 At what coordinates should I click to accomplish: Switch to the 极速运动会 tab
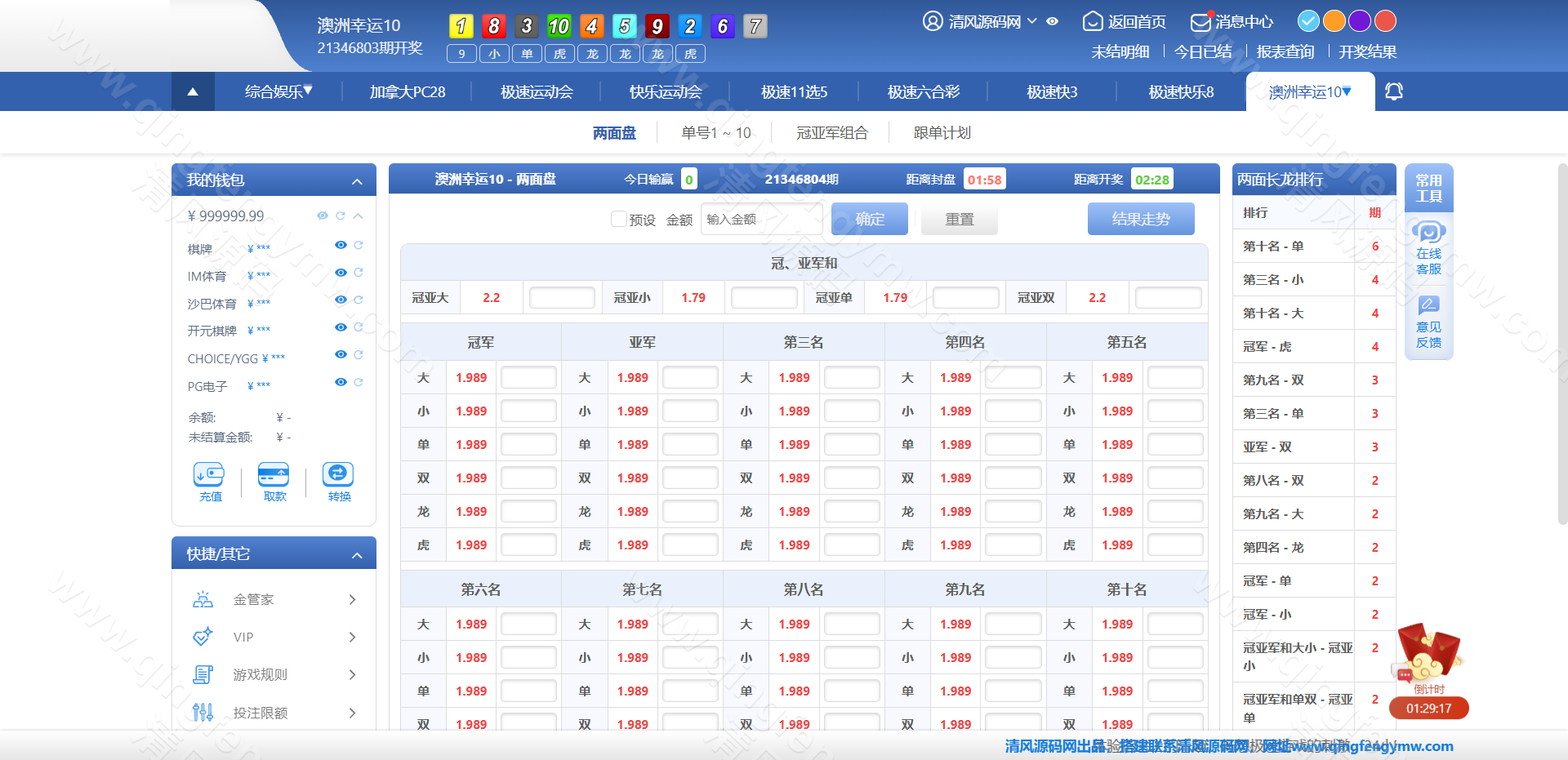click(x=537, y=91)
